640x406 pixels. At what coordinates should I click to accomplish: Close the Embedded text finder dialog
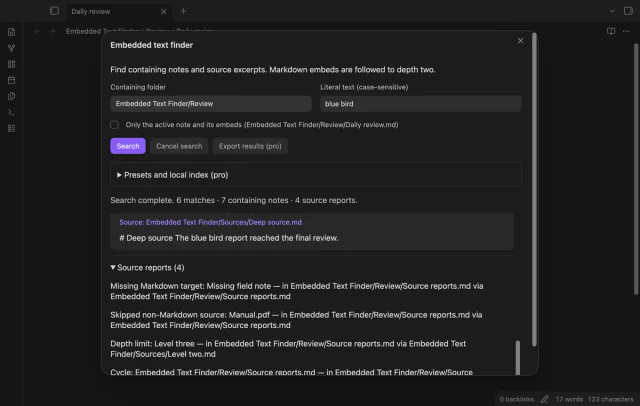(520, 40)
